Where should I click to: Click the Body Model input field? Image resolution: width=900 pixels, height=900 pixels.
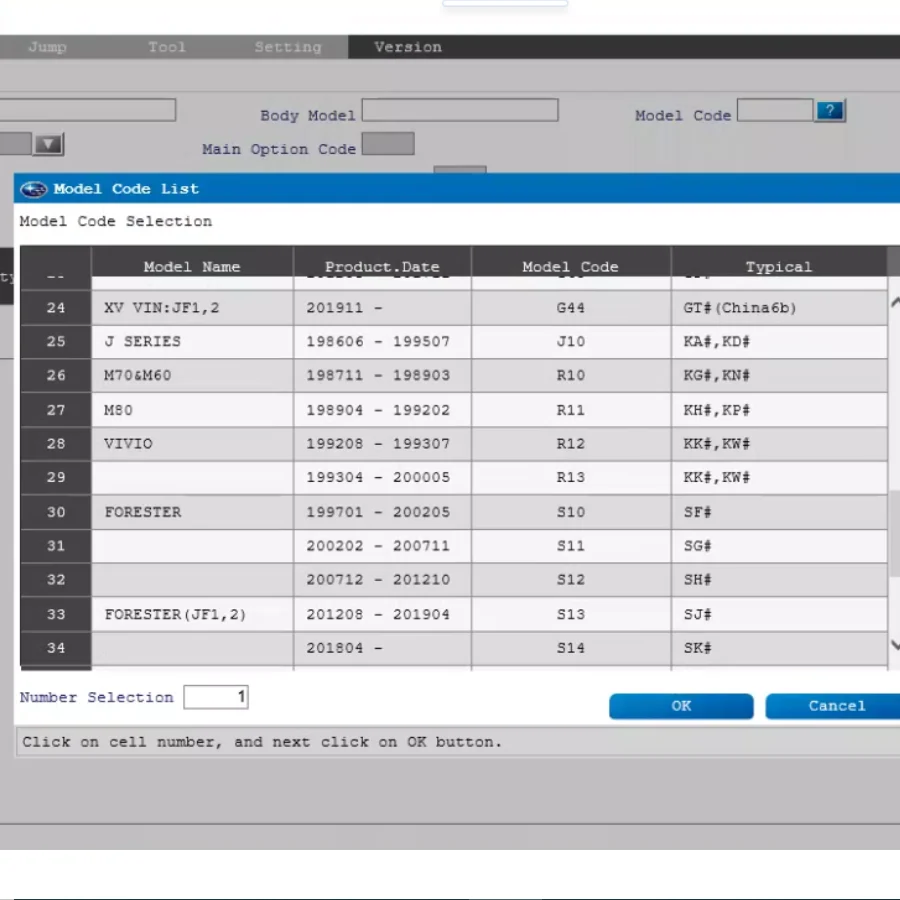click(x=460, y=110)
